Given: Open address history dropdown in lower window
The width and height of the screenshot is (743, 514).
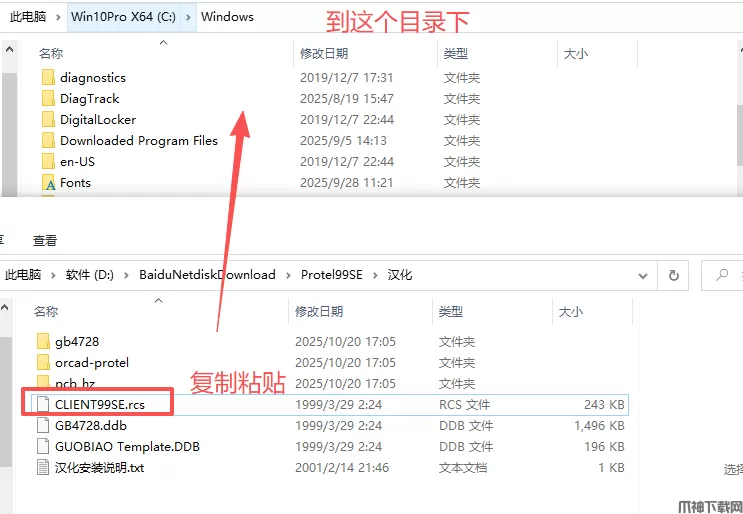Looking at the screenshot, I should (x=643, y=276).
